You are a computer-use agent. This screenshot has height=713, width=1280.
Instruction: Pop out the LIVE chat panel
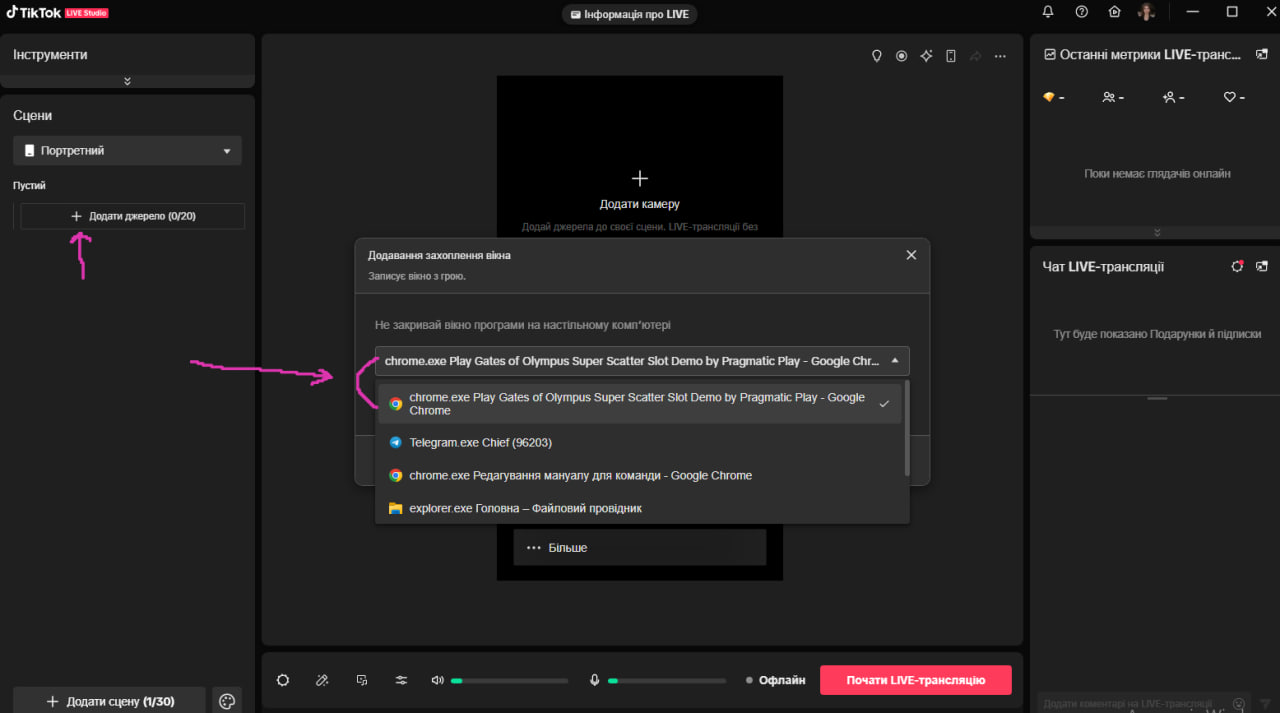[x=1262, y=266]
